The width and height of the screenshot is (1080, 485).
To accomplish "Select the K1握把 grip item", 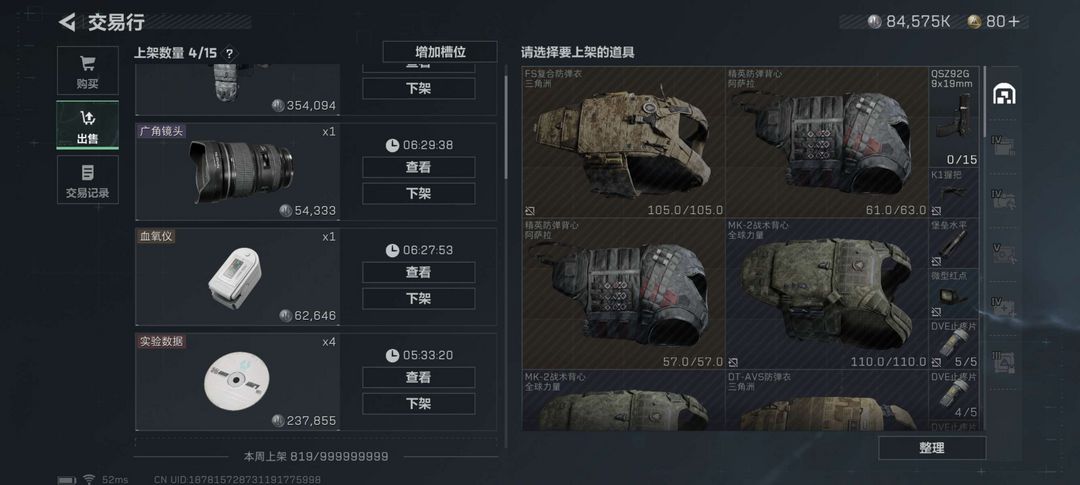I will click(954, 193).
